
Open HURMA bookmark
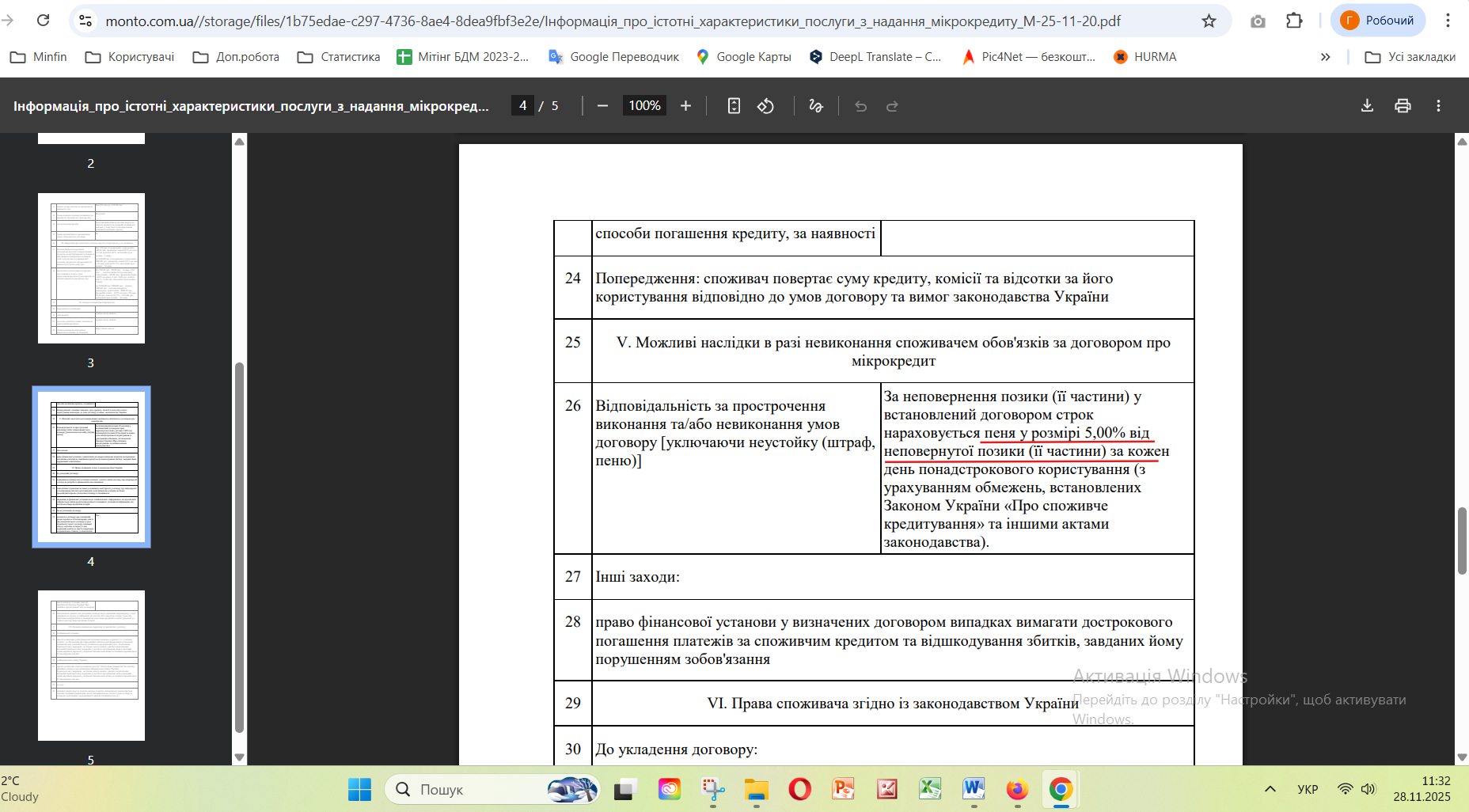click(1144, 57)
